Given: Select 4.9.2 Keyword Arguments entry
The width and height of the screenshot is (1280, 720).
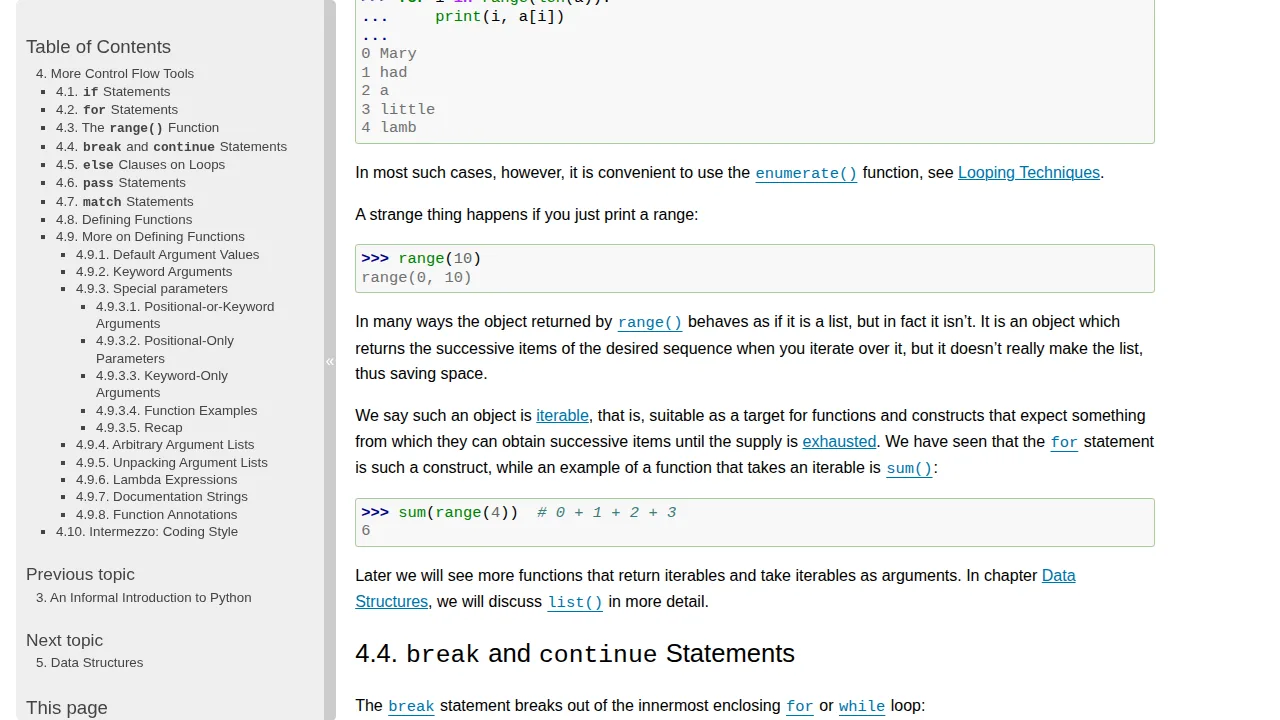Looking at the screenshot, I should (x=154, y=272).
